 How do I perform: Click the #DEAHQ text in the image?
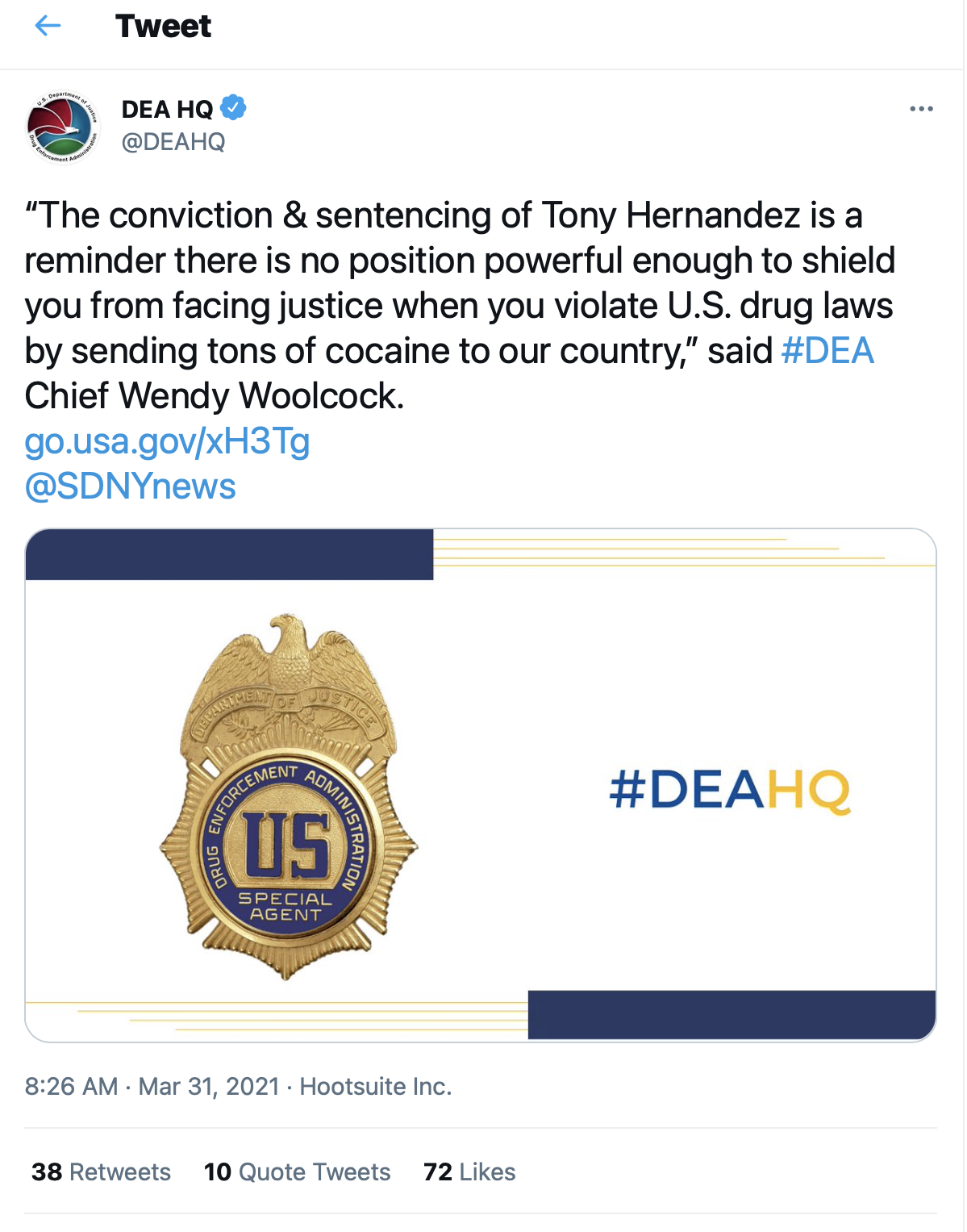[730, 790]
